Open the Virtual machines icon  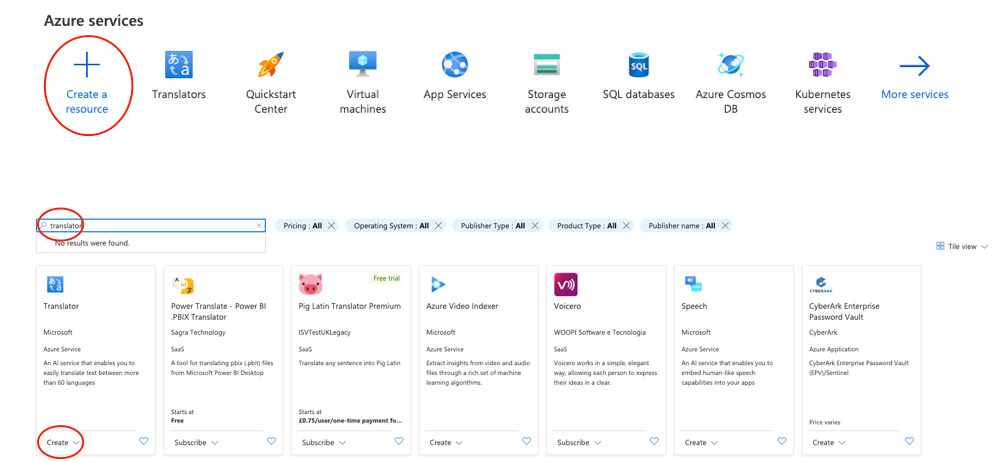click(362, 63)
